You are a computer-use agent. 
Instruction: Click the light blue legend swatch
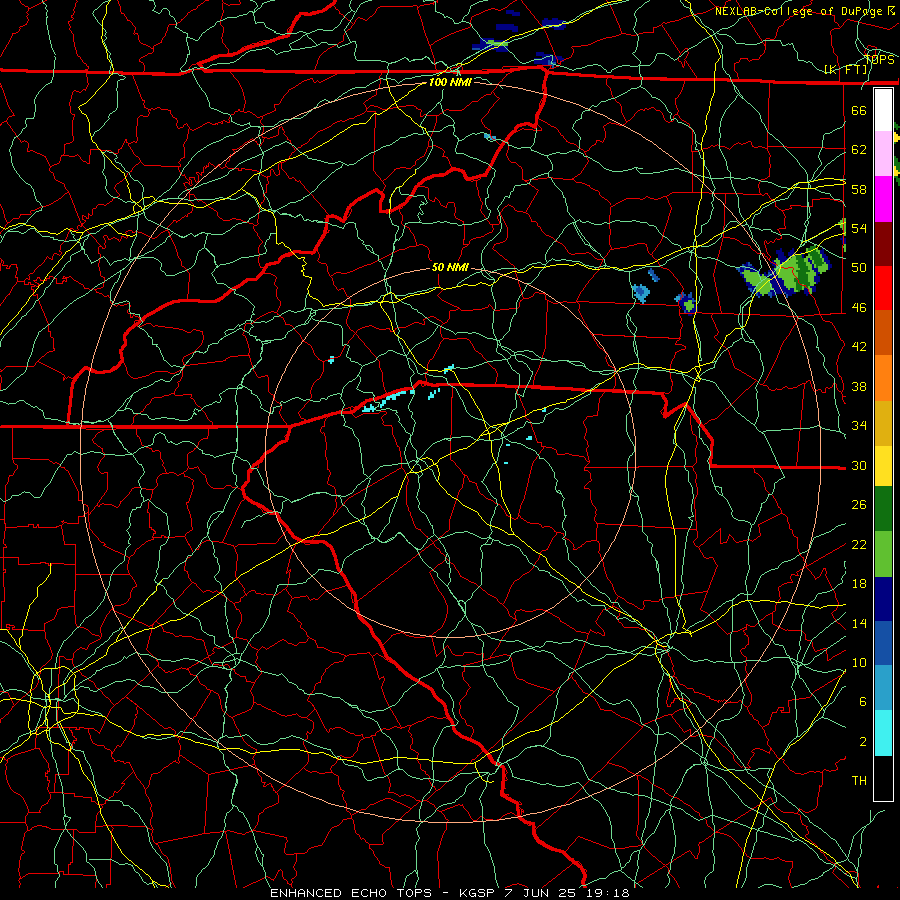883,688
